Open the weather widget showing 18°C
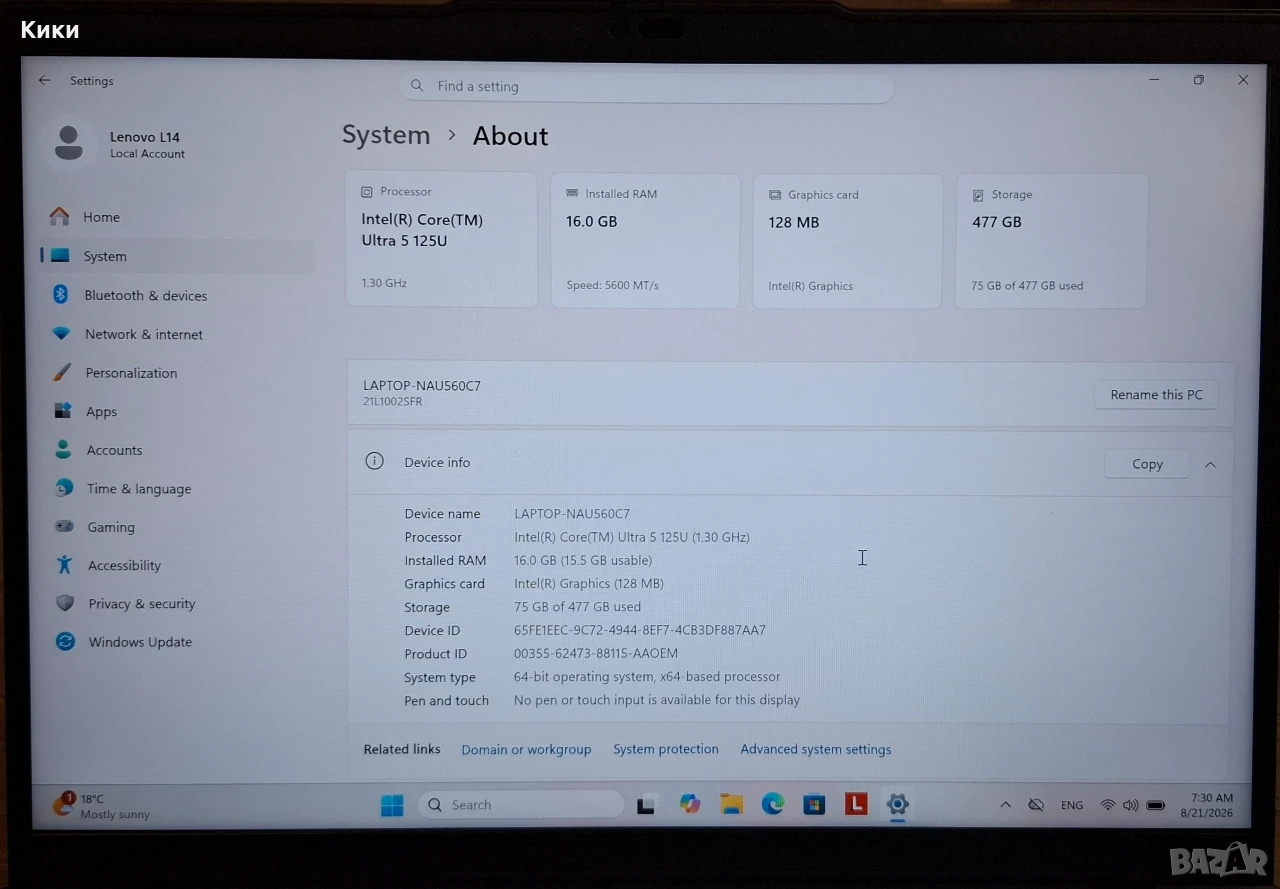1280x889 pixels. click(102, 806)
